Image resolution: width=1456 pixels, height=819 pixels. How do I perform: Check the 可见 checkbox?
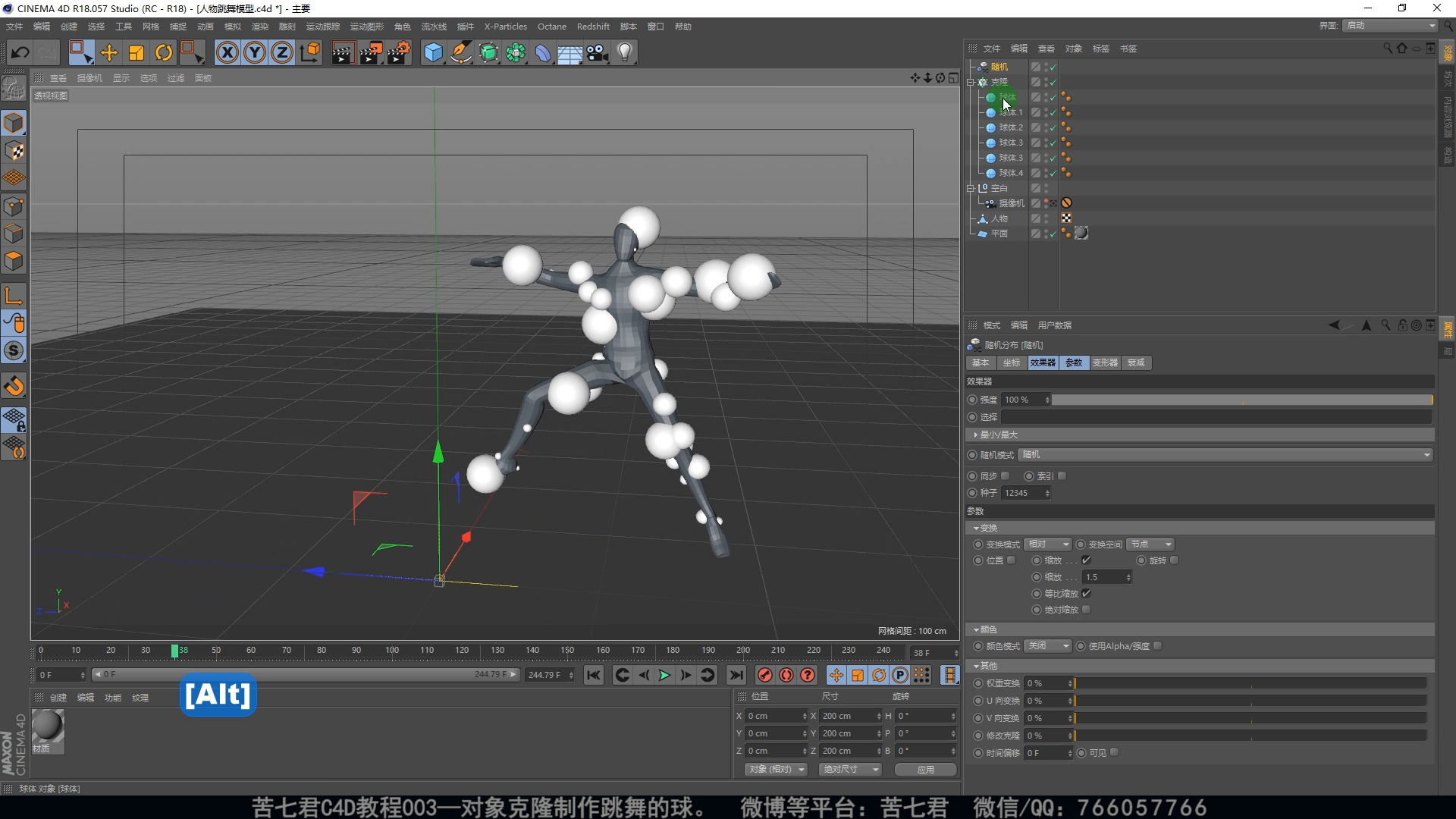pos(1115,752)
